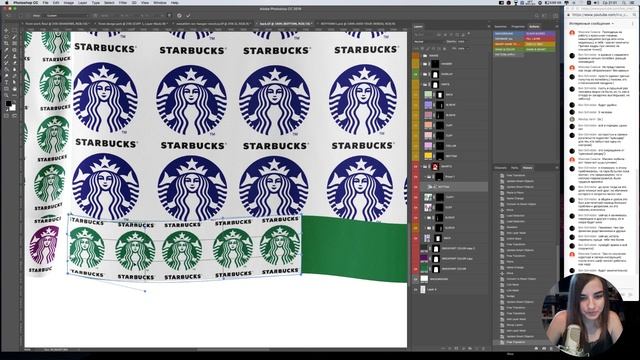Commit the transform with the checkmark icon

click(188, 16)
